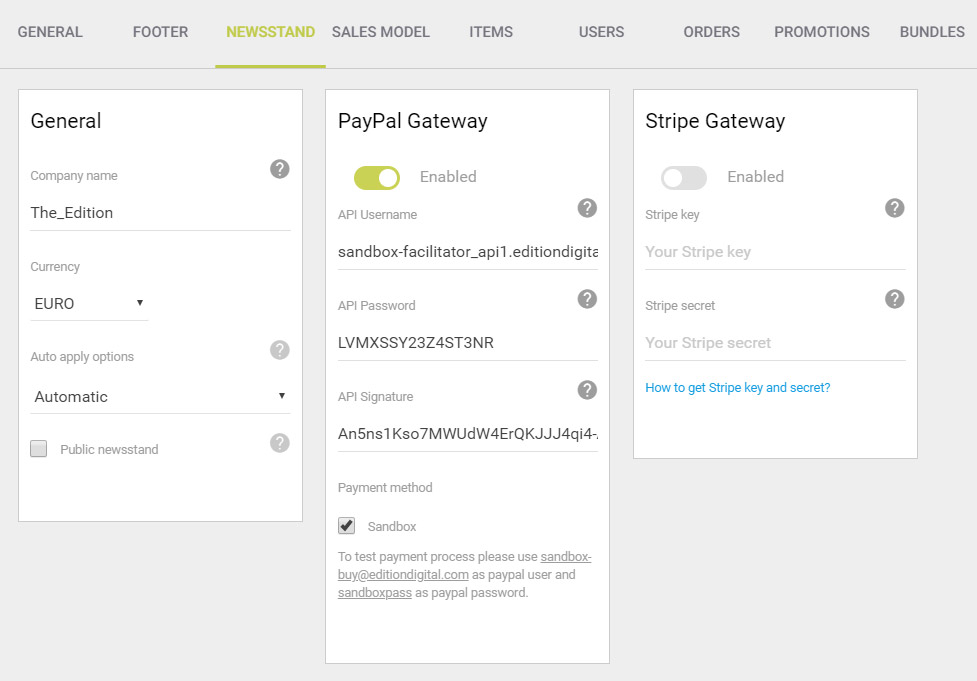This screenshot has width=977, height=681.
Task: Open help icon for Stripe key
Action: [x=895, y=208]
